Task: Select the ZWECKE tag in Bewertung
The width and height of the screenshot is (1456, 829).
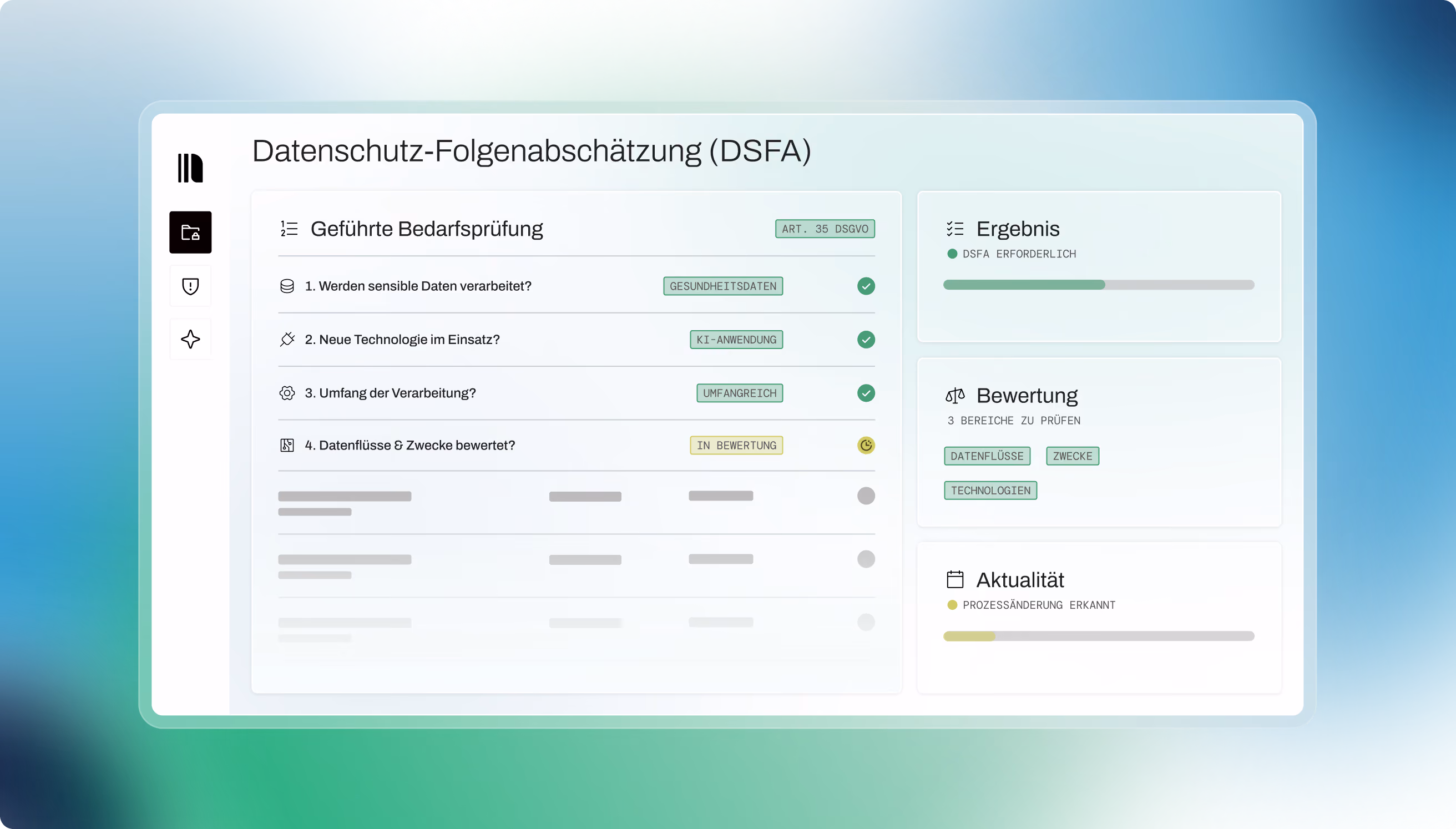Action: (1073, 456)
